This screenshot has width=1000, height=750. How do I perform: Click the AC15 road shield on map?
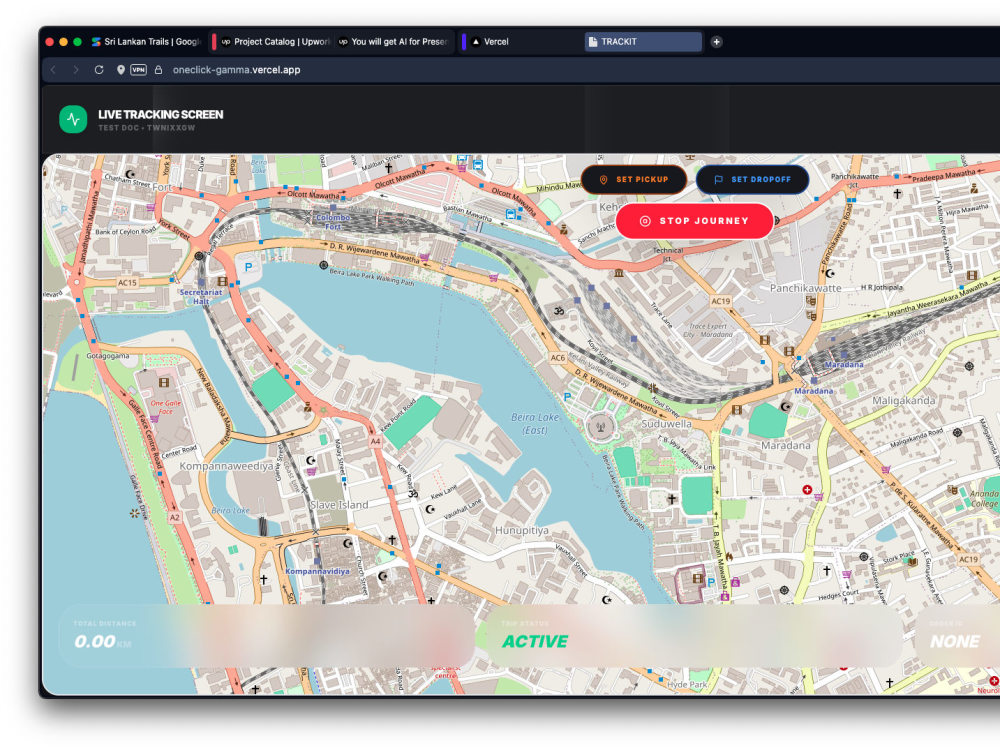[127, 283]
